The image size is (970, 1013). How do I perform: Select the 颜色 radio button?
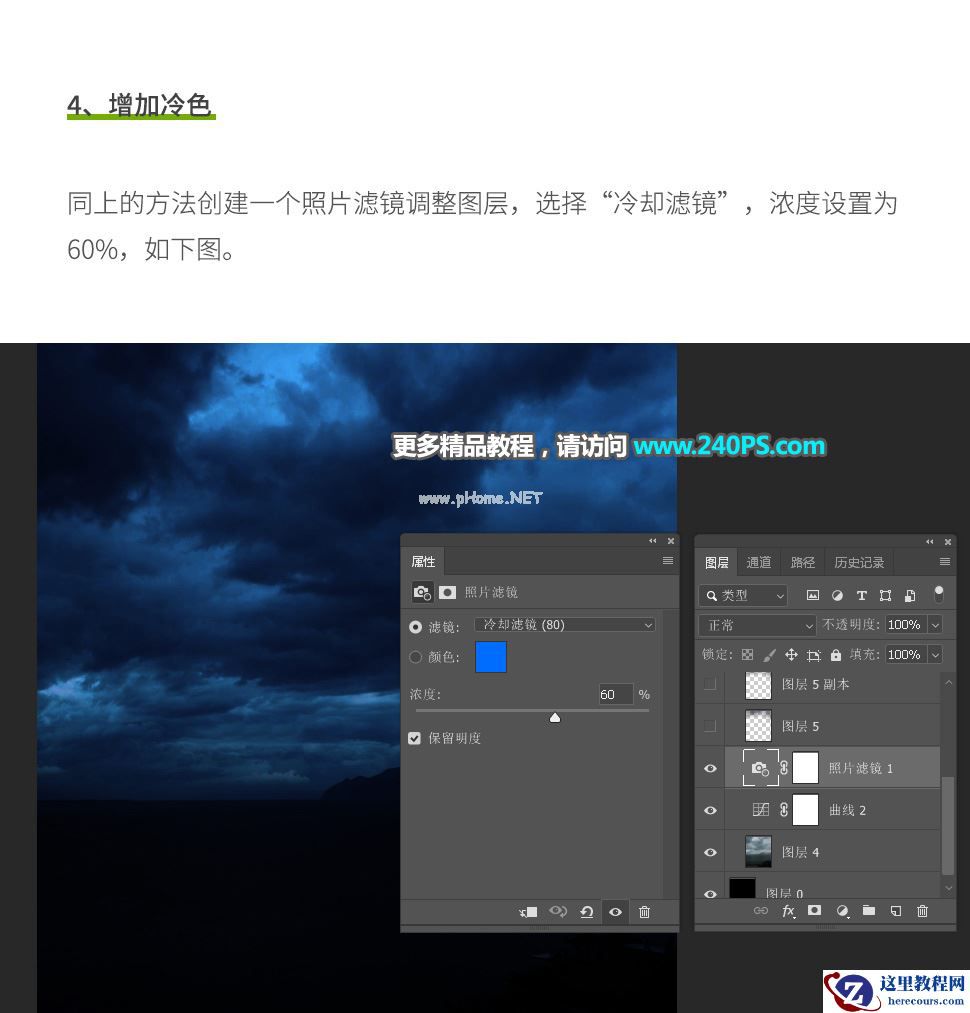[415, 657]
